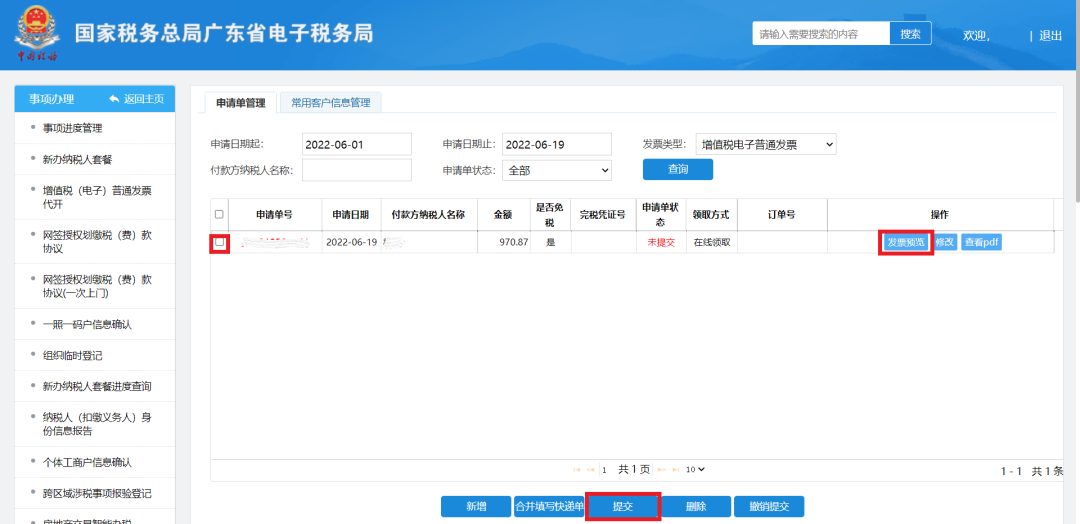Switch to the 常用客户信息管理 tab
This screenshot has width=1080, height=524.
pyautogui.click(x=331, y=103)
